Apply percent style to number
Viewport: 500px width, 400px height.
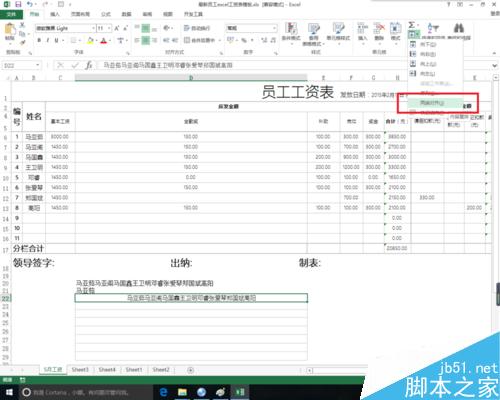[244, 40]
